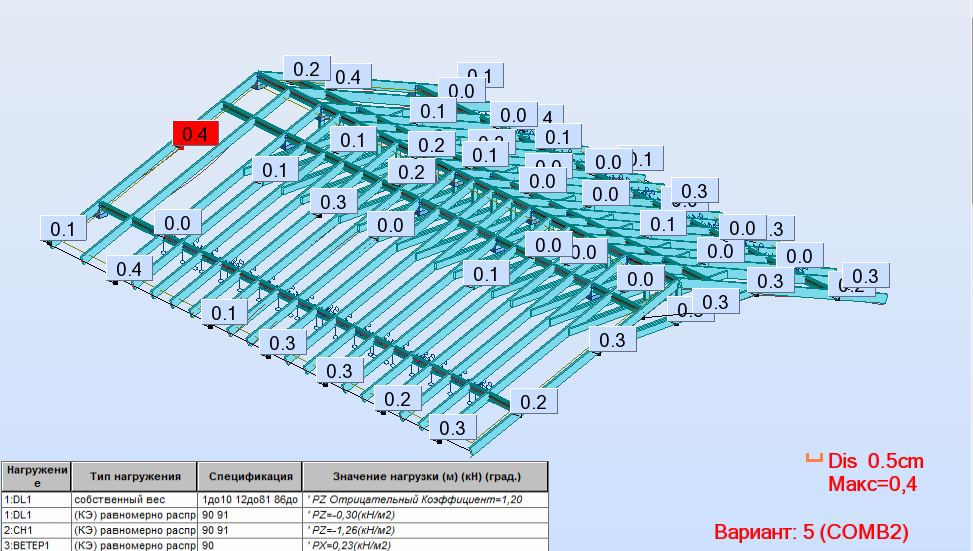Click the PZ=-0,30(кН/м2) load value cell
The height and width of the screenshot is (551, 973).
[x=426, y=515]
